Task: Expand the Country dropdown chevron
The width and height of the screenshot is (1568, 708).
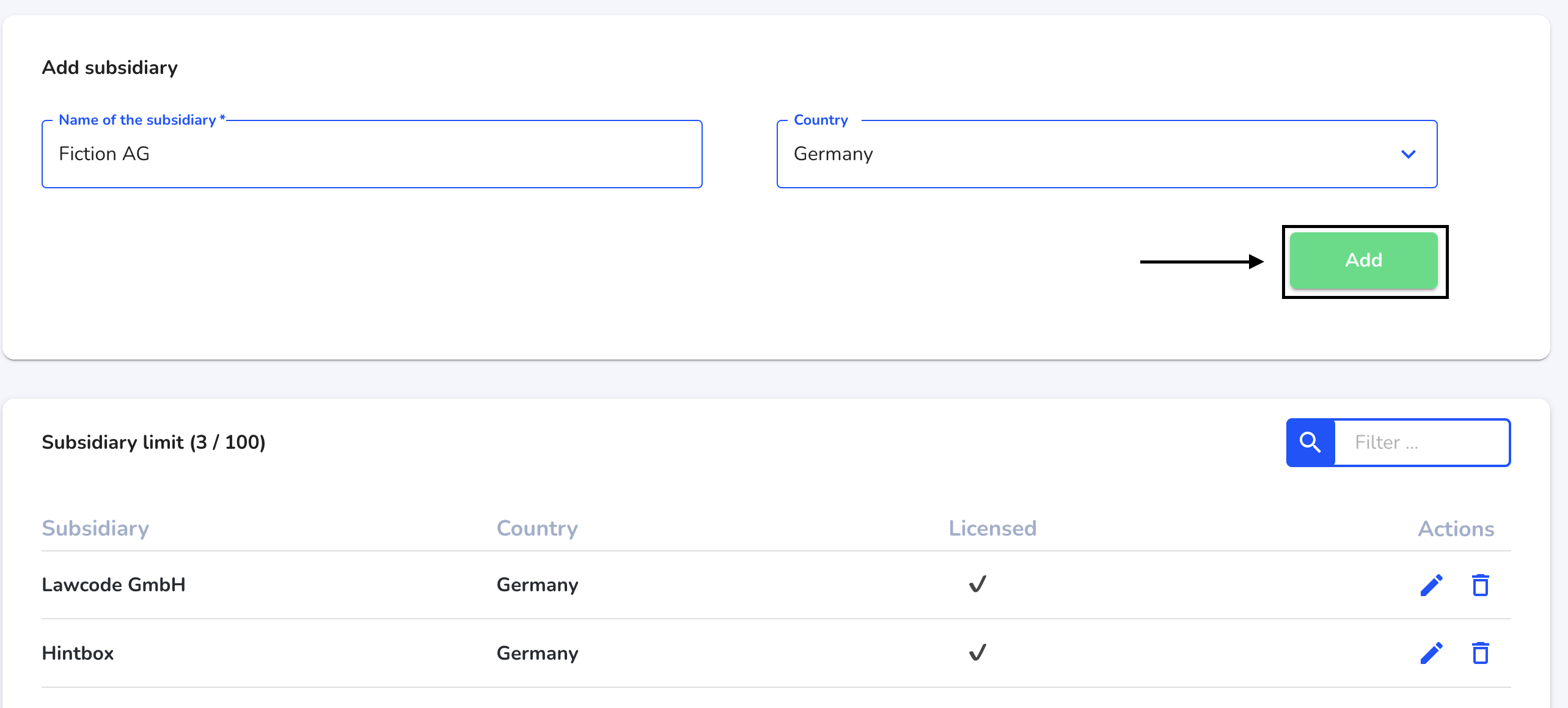Action: [x=1409, y=154]
